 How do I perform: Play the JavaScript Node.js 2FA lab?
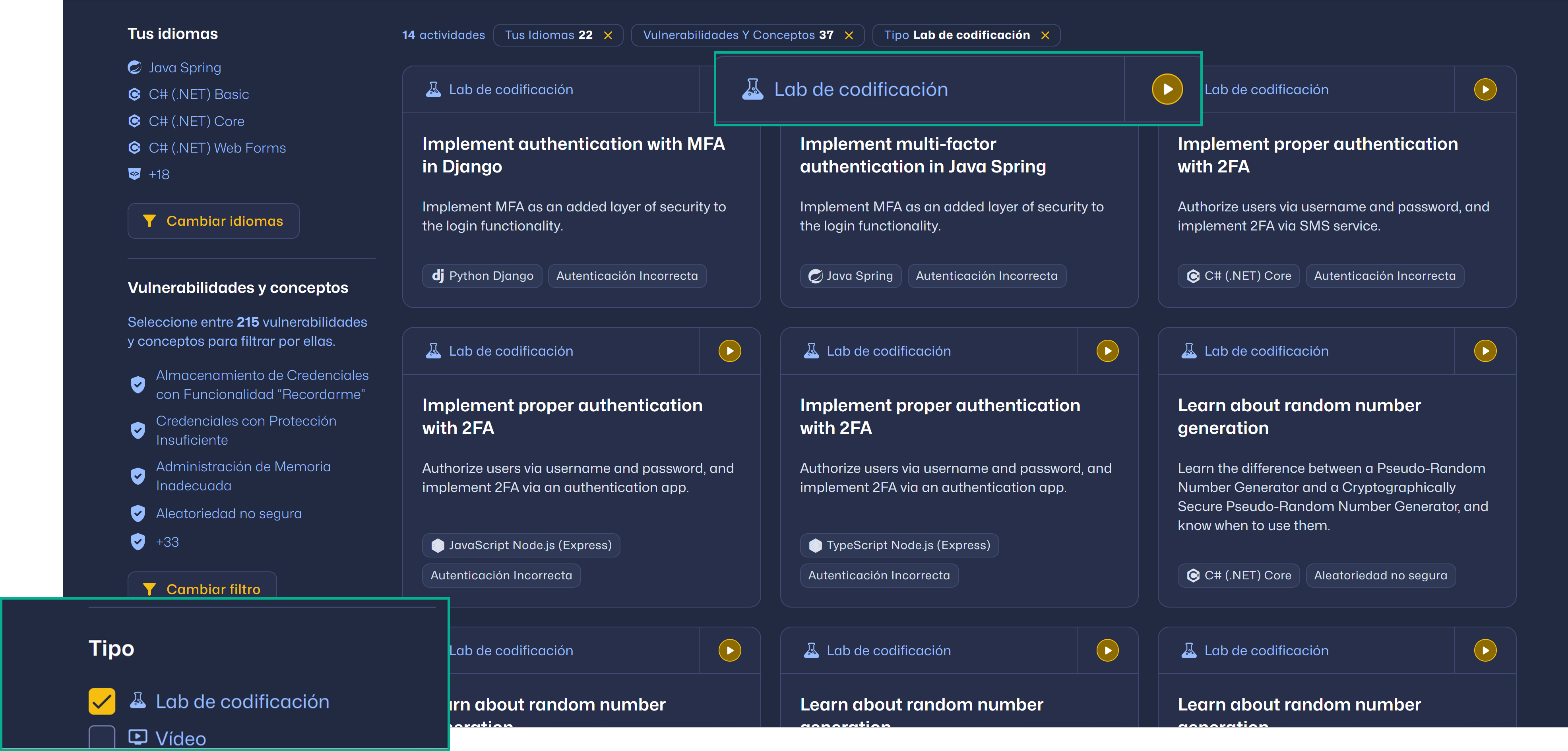pos(730,351)
